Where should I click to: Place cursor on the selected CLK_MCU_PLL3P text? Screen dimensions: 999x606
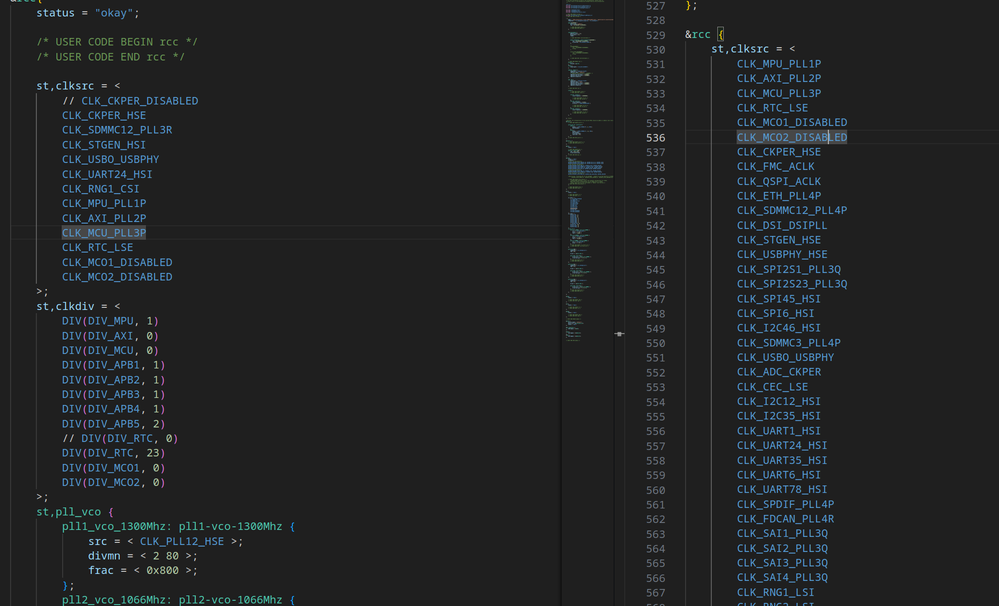click(103, 232)
